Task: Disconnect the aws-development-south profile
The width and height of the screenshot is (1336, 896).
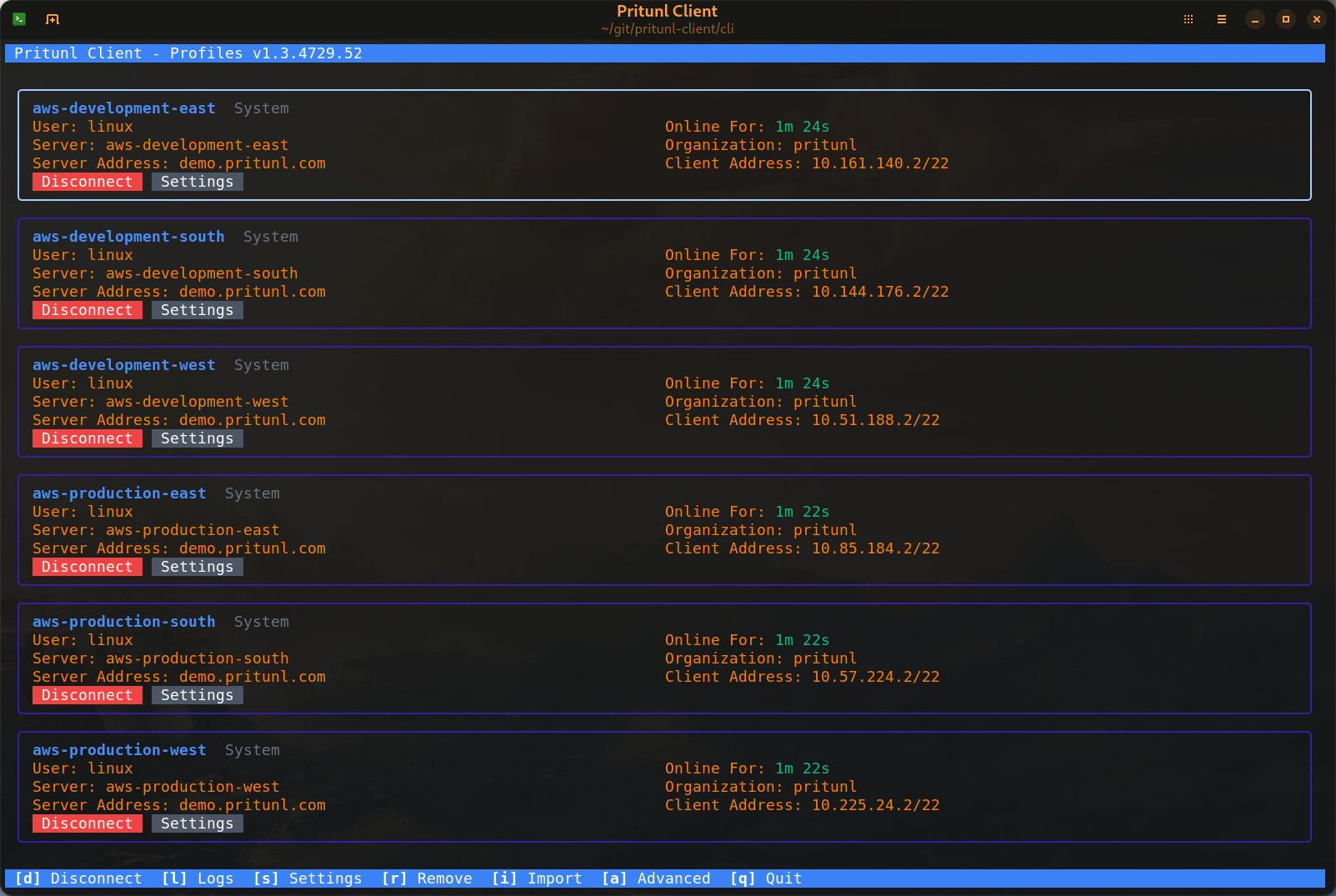Action: coord(88,310)
